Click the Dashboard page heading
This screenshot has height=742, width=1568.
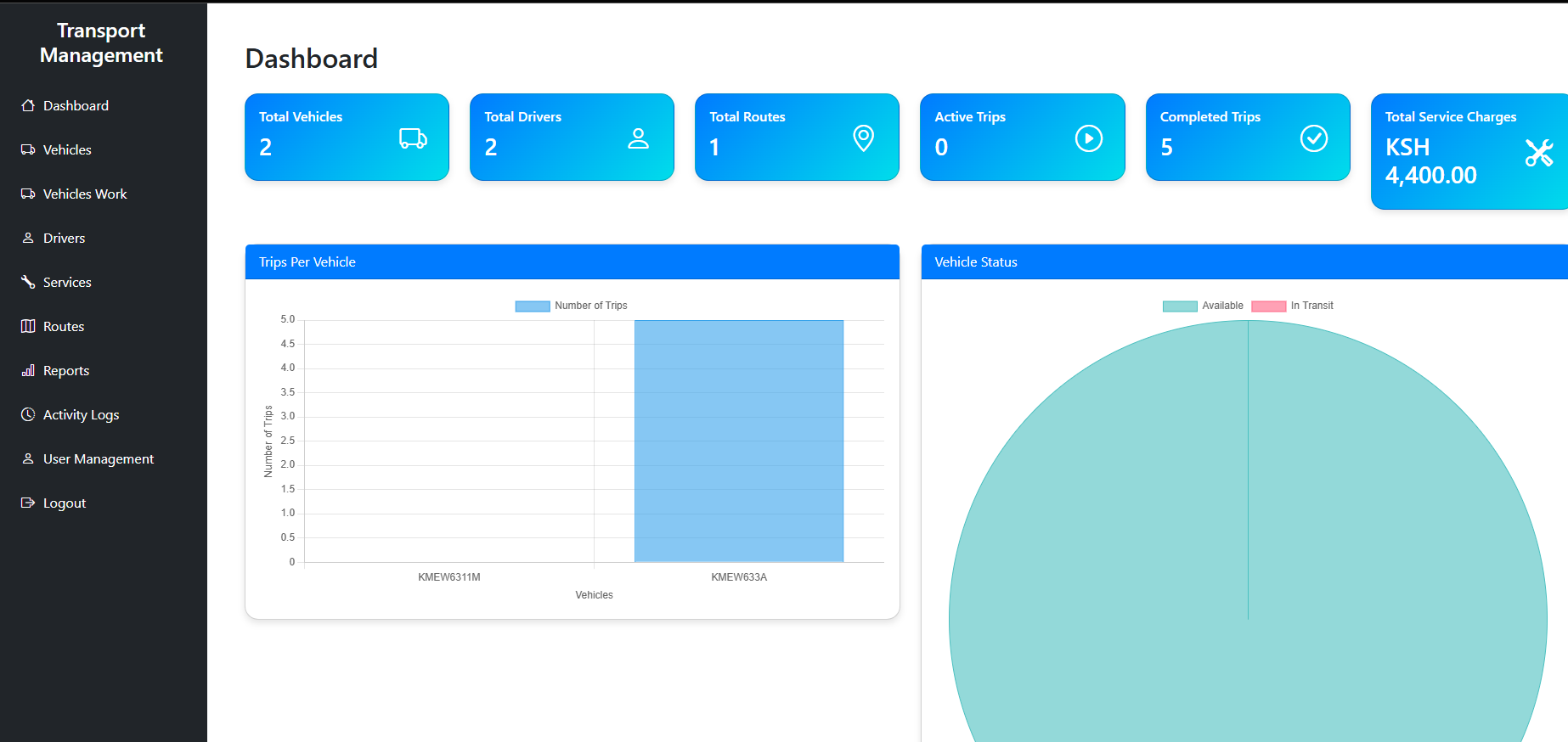point(312,59)
